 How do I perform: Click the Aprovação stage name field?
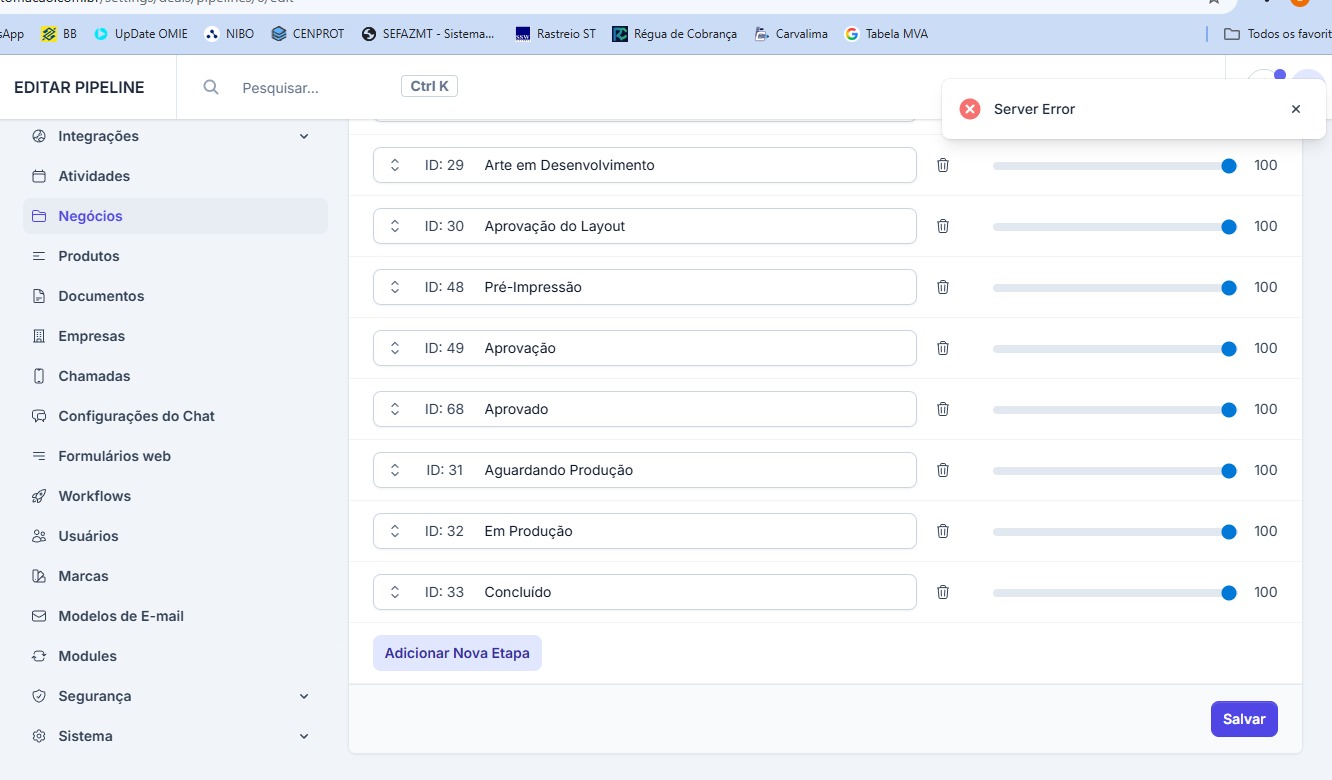point(690,348)
